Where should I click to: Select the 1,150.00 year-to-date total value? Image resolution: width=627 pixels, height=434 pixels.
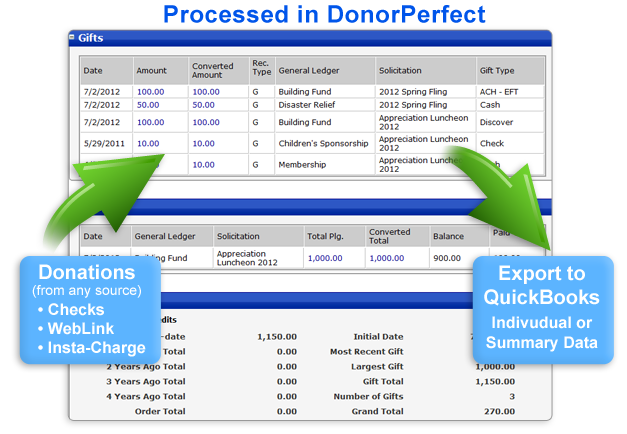(x=277, y=337)
